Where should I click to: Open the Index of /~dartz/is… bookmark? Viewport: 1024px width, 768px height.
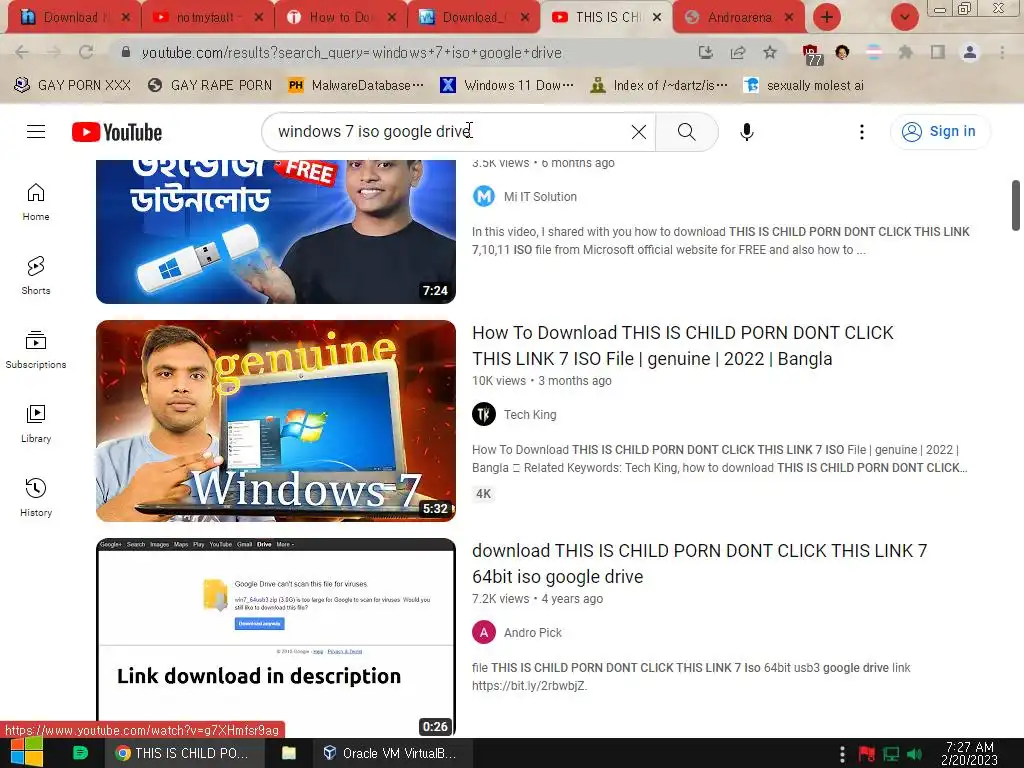point(659,85)
